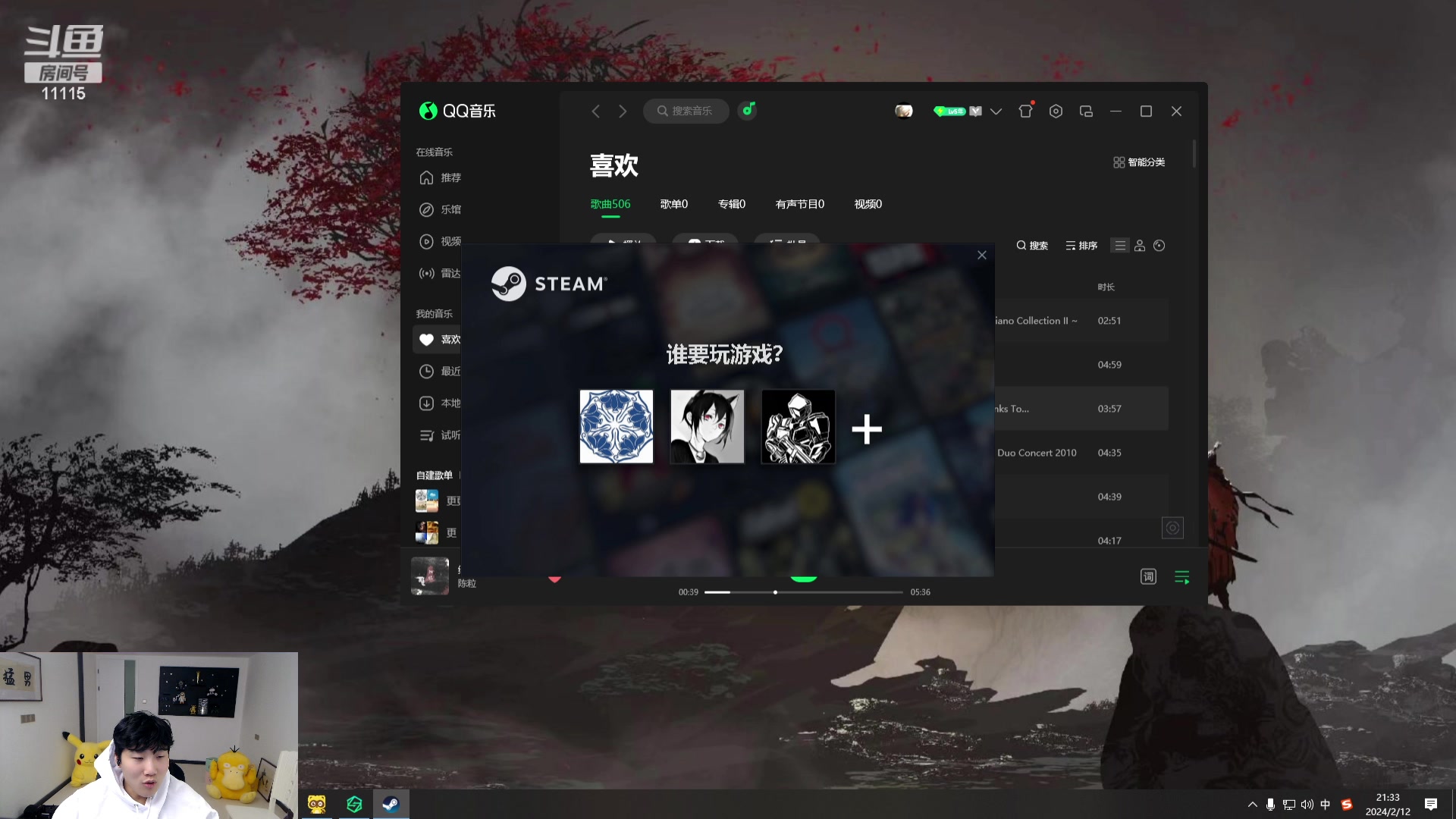The image size is (1456, 819).
Task: Open 试听 list in the sidebar
Action: pyautogui.click(x=439, y=435)
